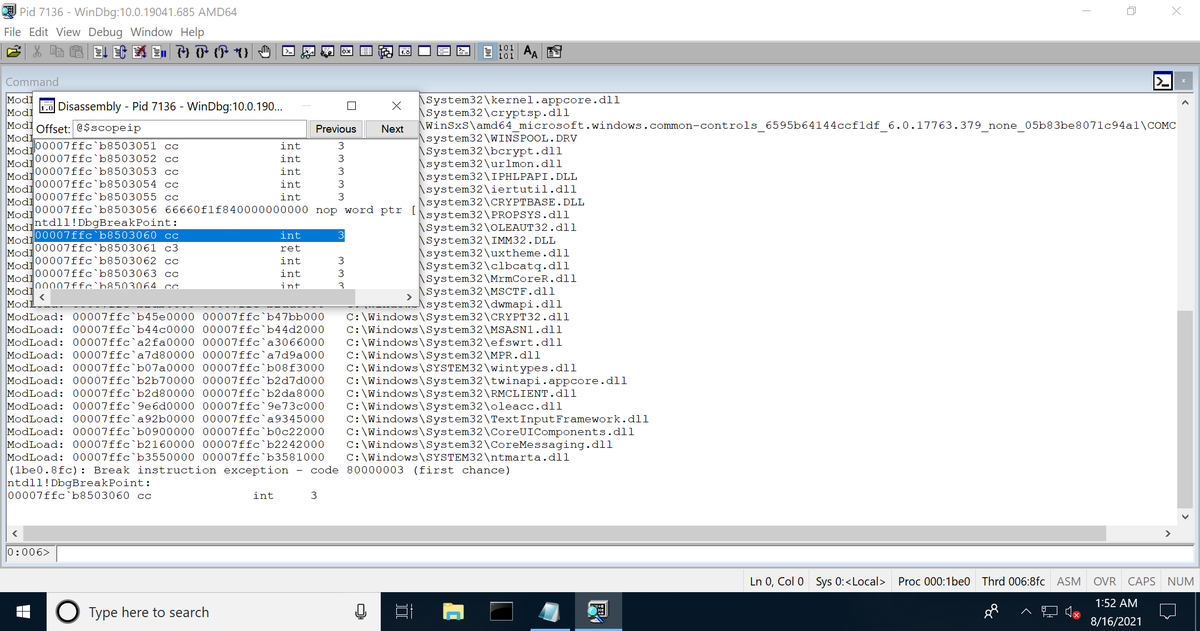The image size is (1200, 631).
Task: Select the Step Over icon
Action: pyautogui.click(x=204, y=51)
